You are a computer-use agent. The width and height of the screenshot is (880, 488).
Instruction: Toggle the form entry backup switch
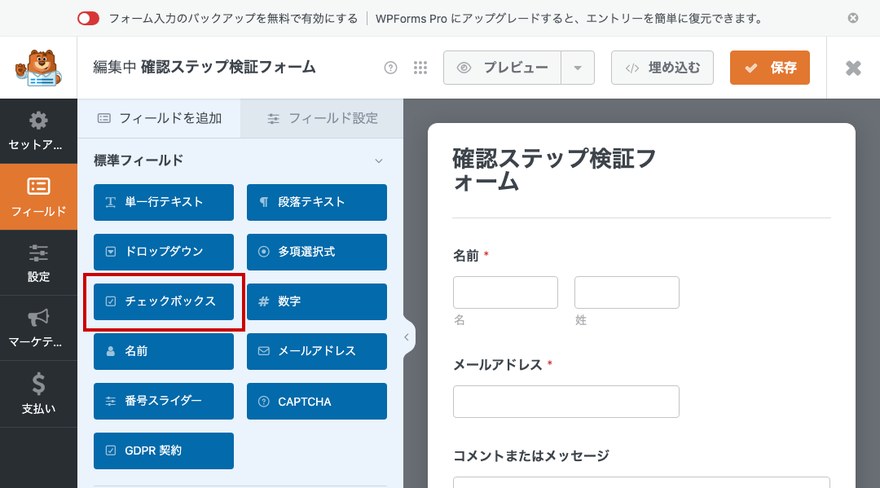[x=88, y=19]
